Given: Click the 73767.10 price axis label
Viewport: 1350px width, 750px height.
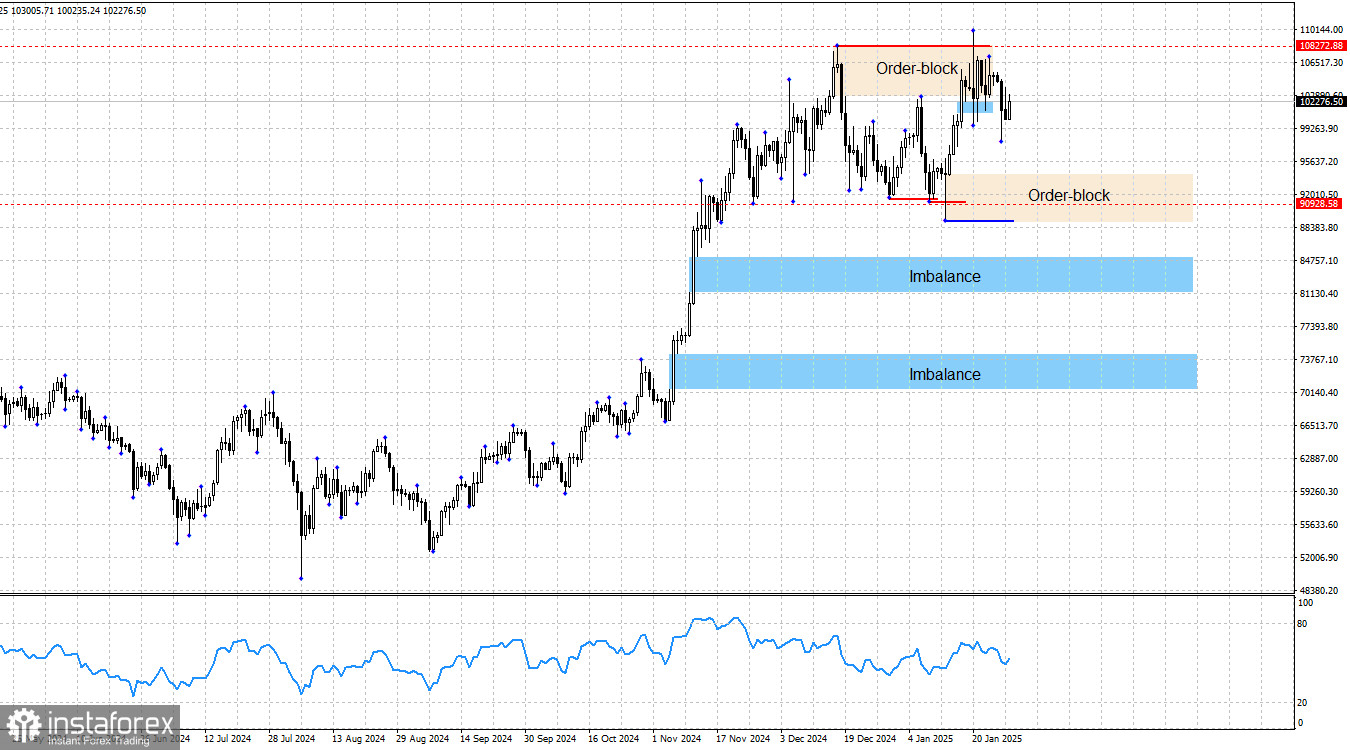Looking at the screenshot, I should [1320, 360].
